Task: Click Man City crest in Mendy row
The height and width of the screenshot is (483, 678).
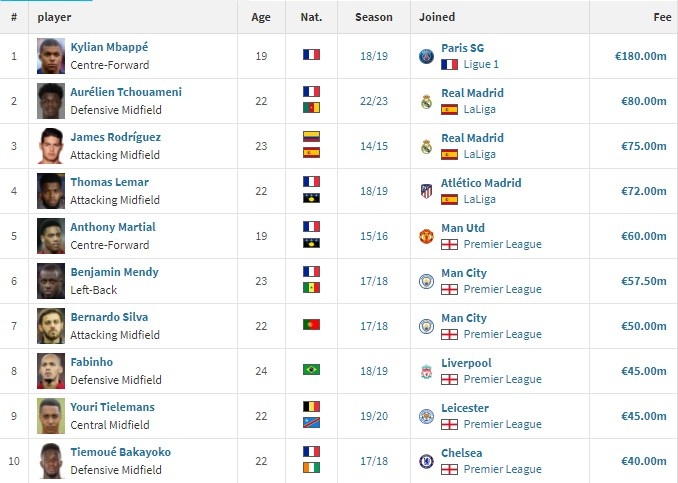Action: coord(426,281)
